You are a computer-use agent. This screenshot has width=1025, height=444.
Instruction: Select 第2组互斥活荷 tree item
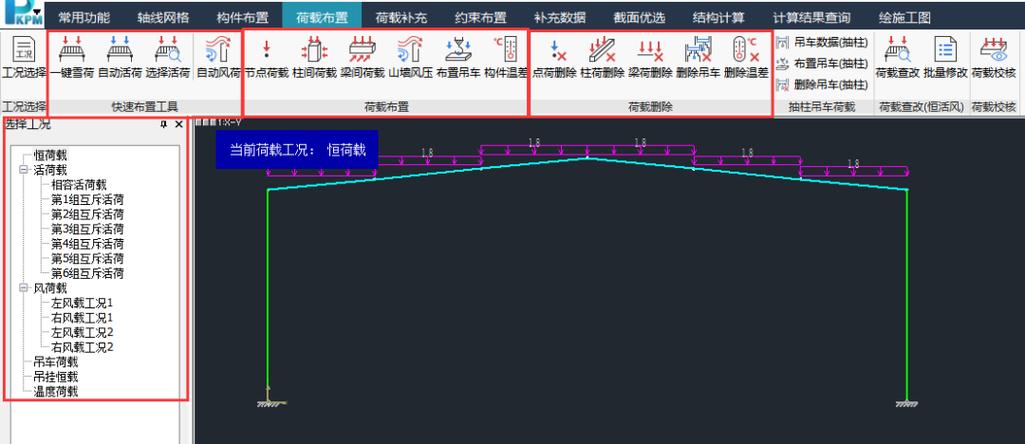(x=88, y=214)
